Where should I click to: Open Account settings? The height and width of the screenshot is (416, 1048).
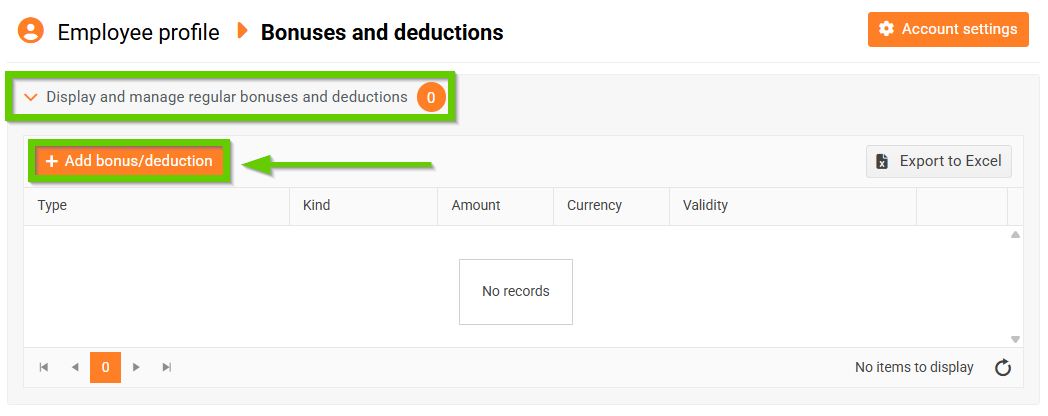point(948,30)
